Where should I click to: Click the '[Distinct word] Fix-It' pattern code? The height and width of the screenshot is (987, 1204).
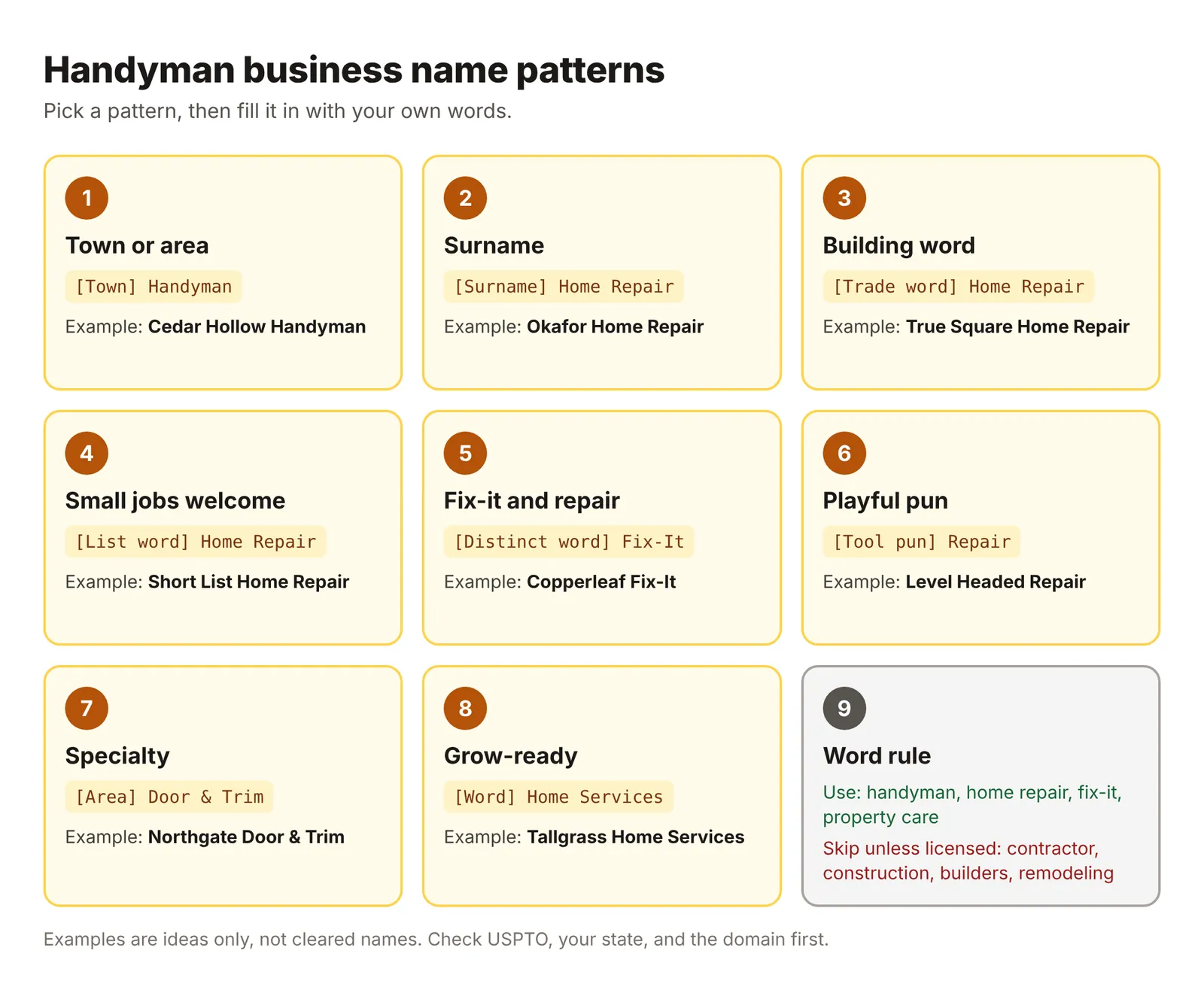tap(569, 542)
